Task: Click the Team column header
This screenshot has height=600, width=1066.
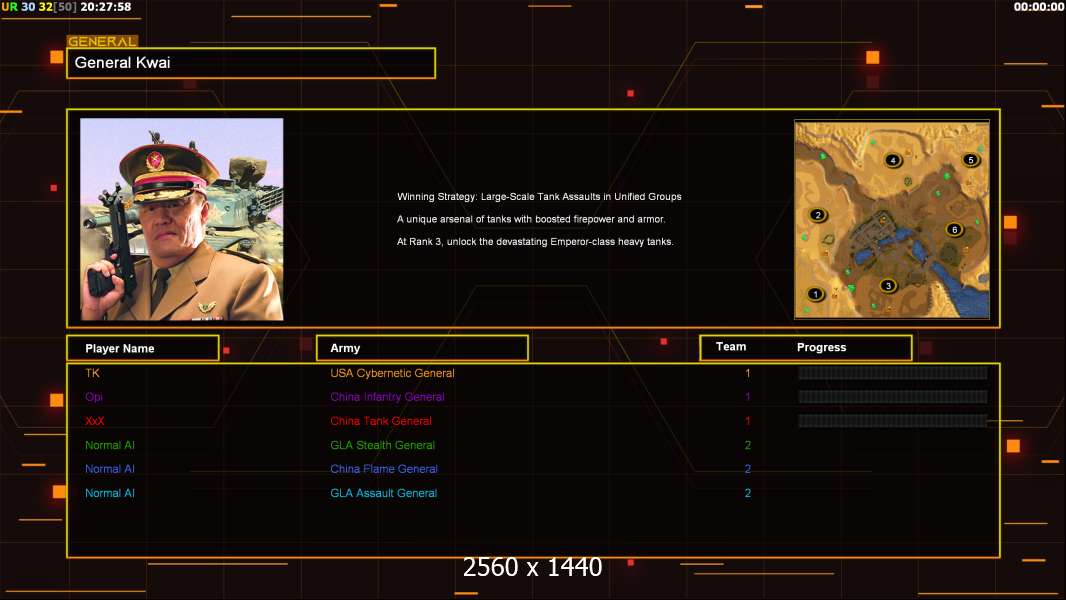Action: click(x=731, y=347)
